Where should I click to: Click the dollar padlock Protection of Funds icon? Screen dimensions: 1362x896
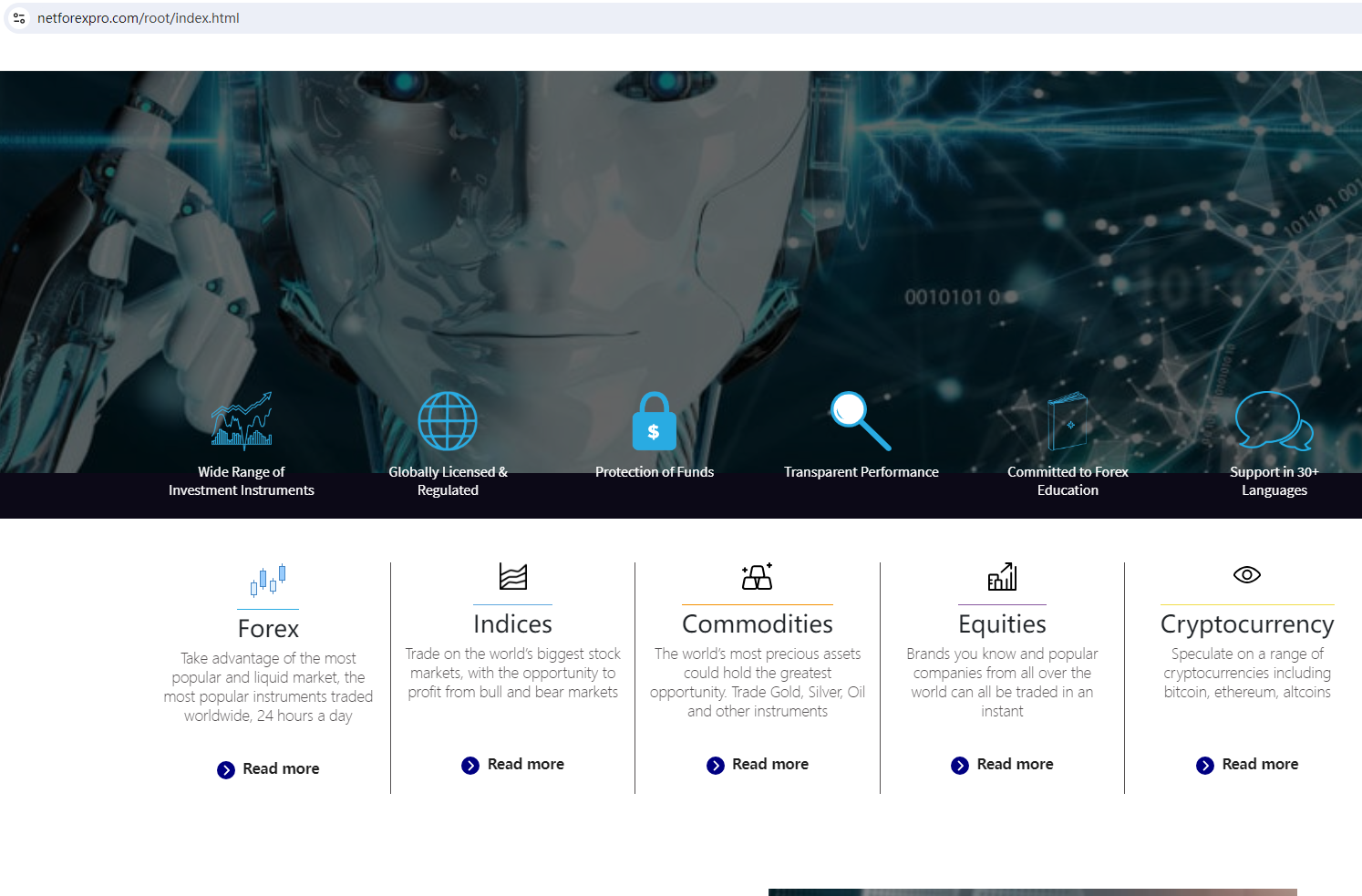tap(655, 421)
